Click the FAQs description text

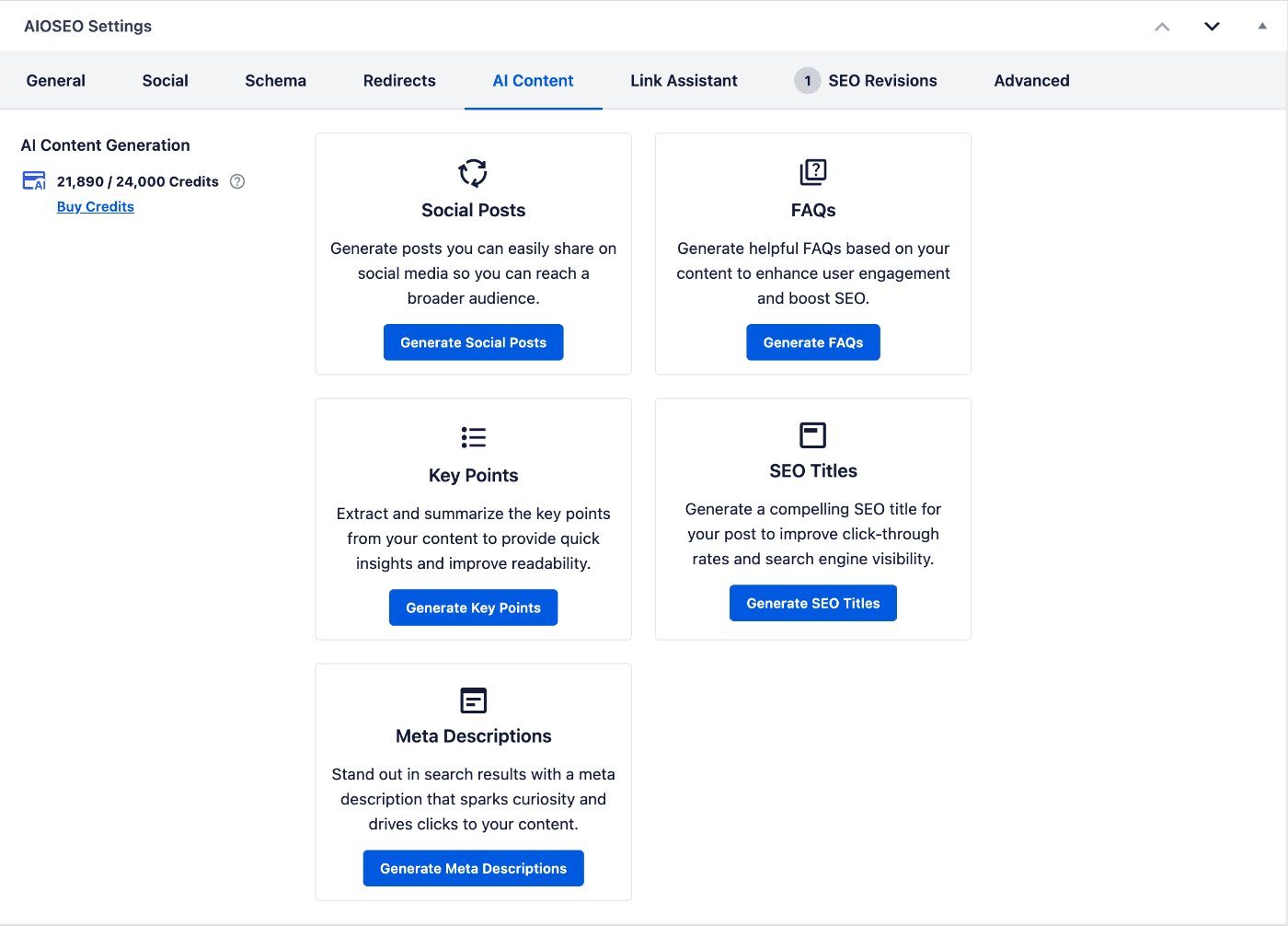tap(813, 273)
